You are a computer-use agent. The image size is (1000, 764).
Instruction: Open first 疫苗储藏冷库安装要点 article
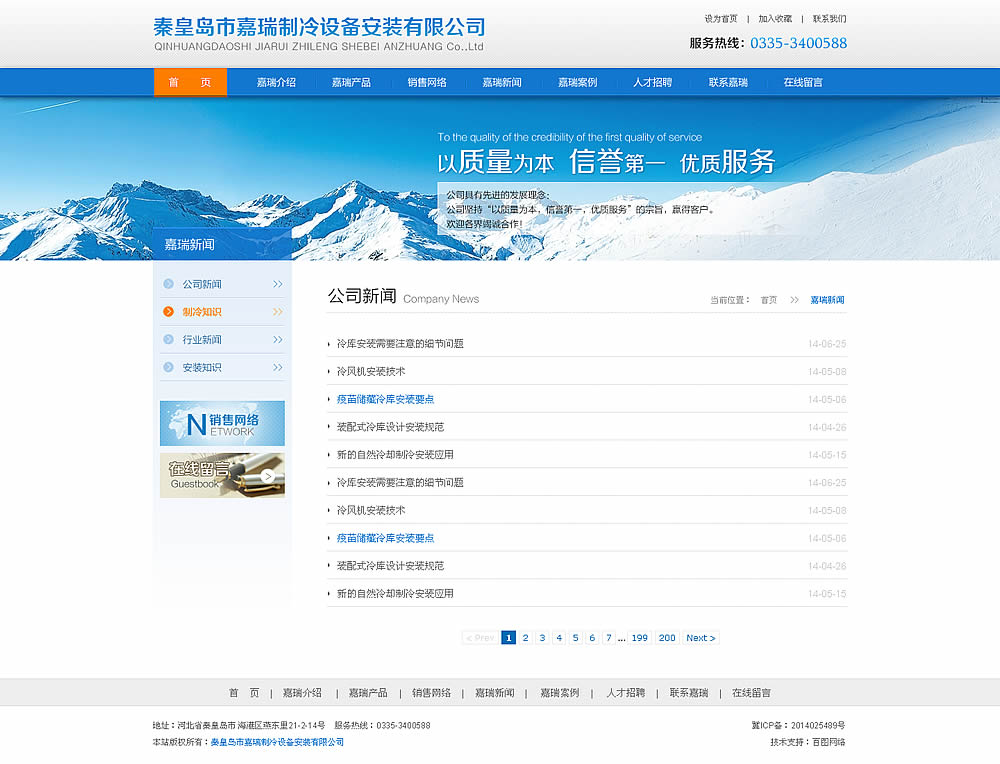385,399
